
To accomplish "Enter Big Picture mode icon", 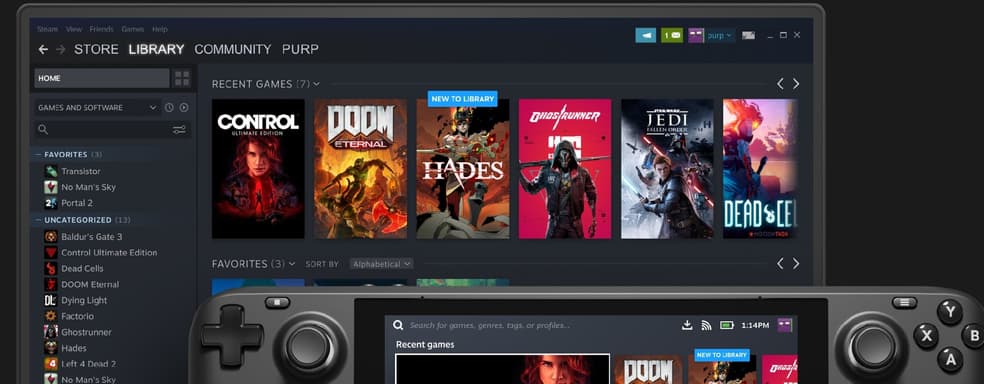I will 748,35.
